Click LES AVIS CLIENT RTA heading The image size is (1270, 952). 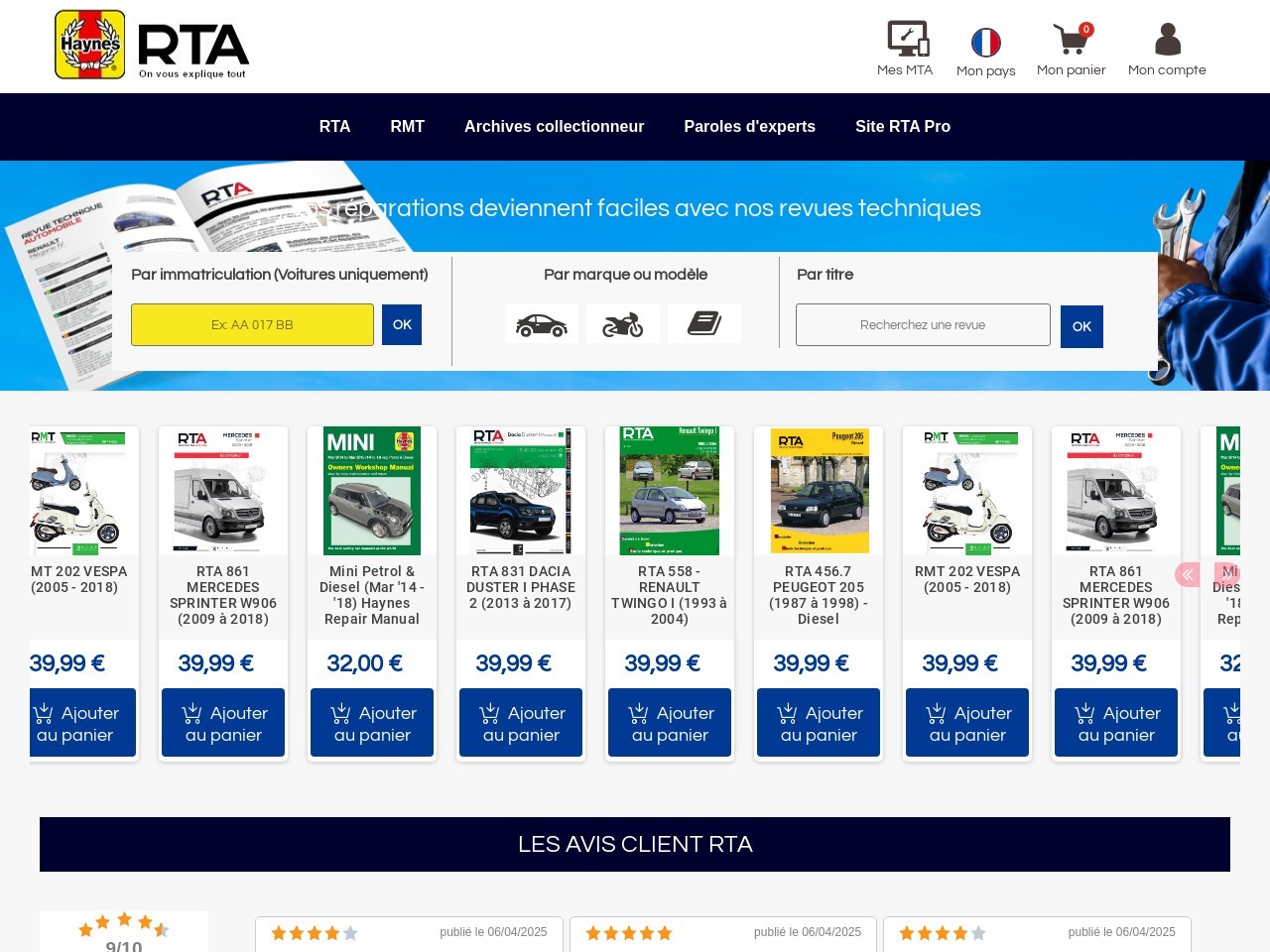[635, 844]
